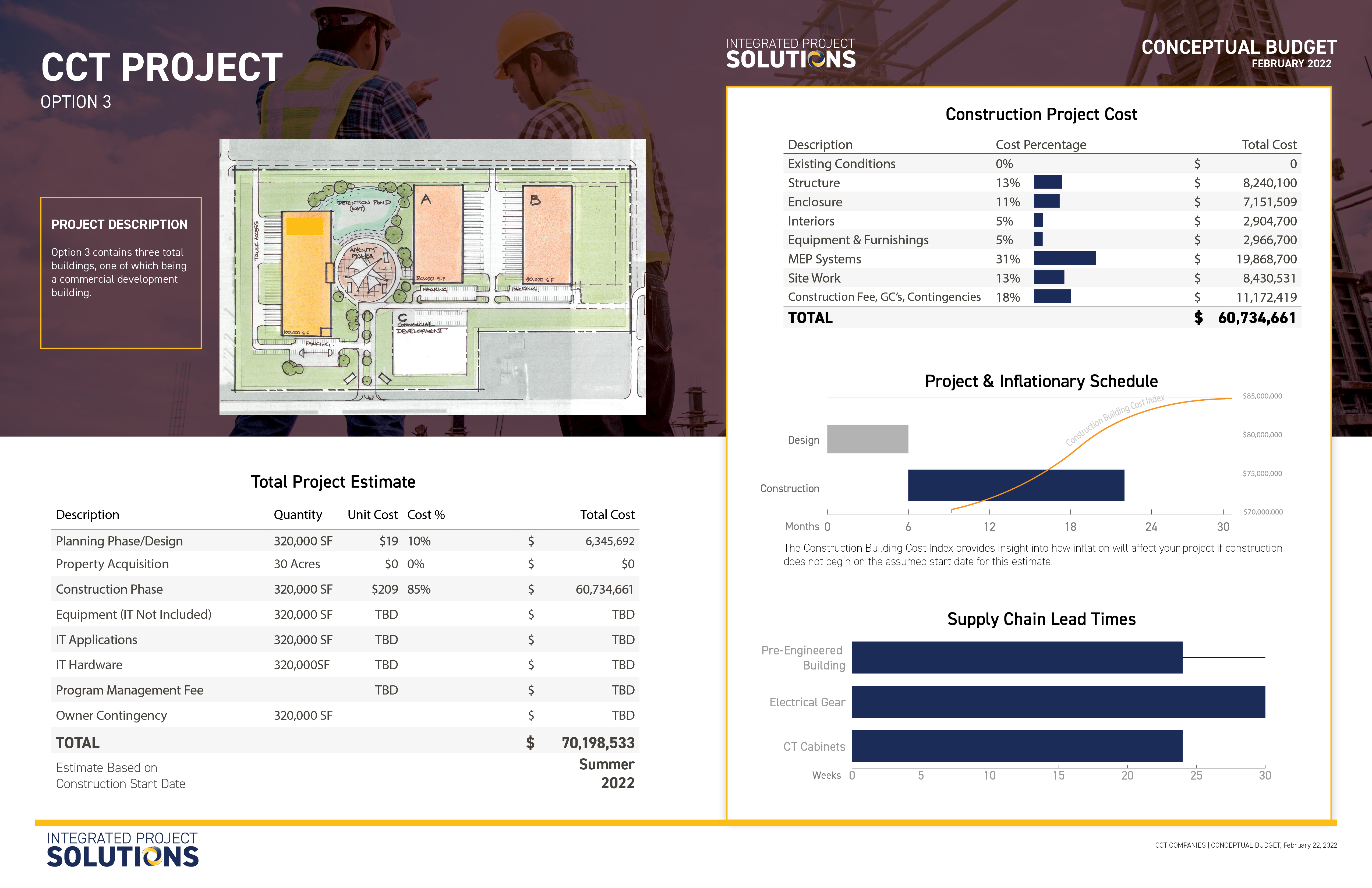The width and height of the screenshot is (1372, 888).
Task: Select the Planning Phase/Design row label
Action: (x=119, y=541)
